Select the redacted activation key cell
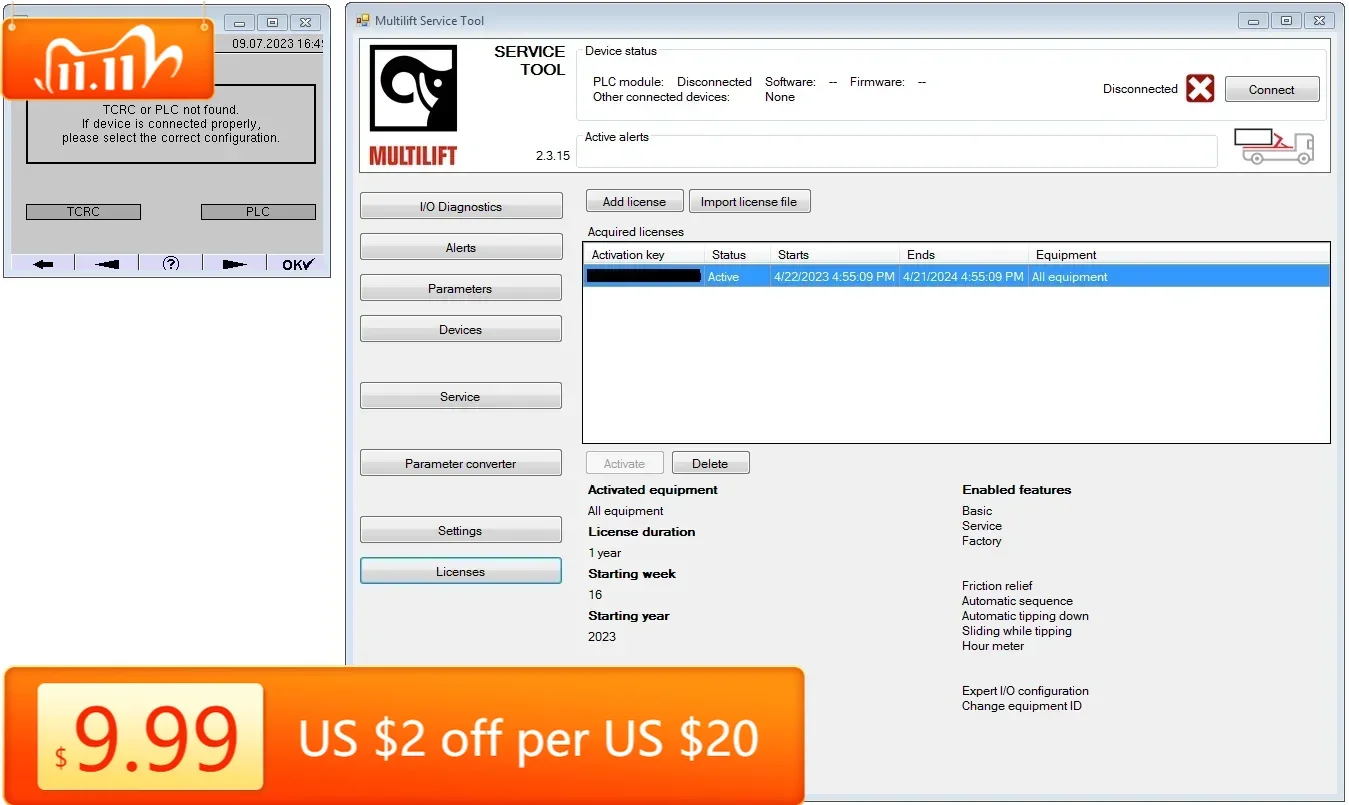Screen dimensions: 1349x805 coord(644,276)
